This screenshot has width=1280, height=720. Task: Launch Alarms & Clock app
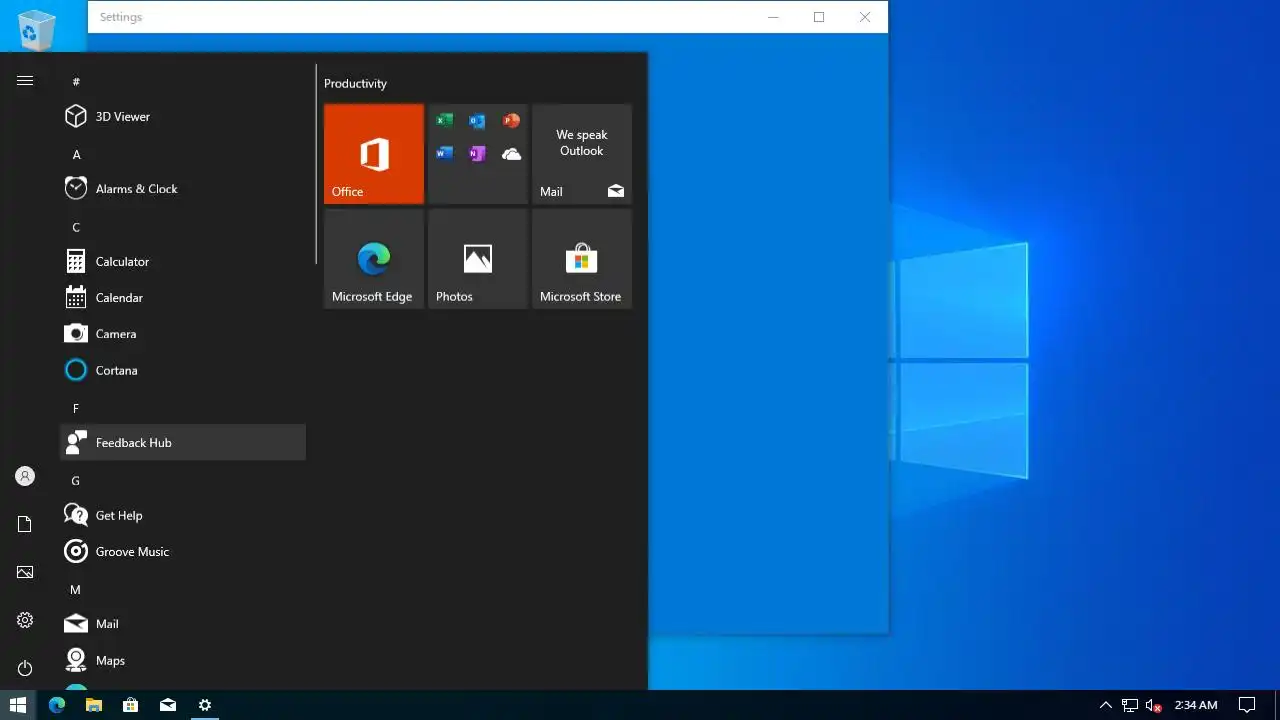(183, 189)
